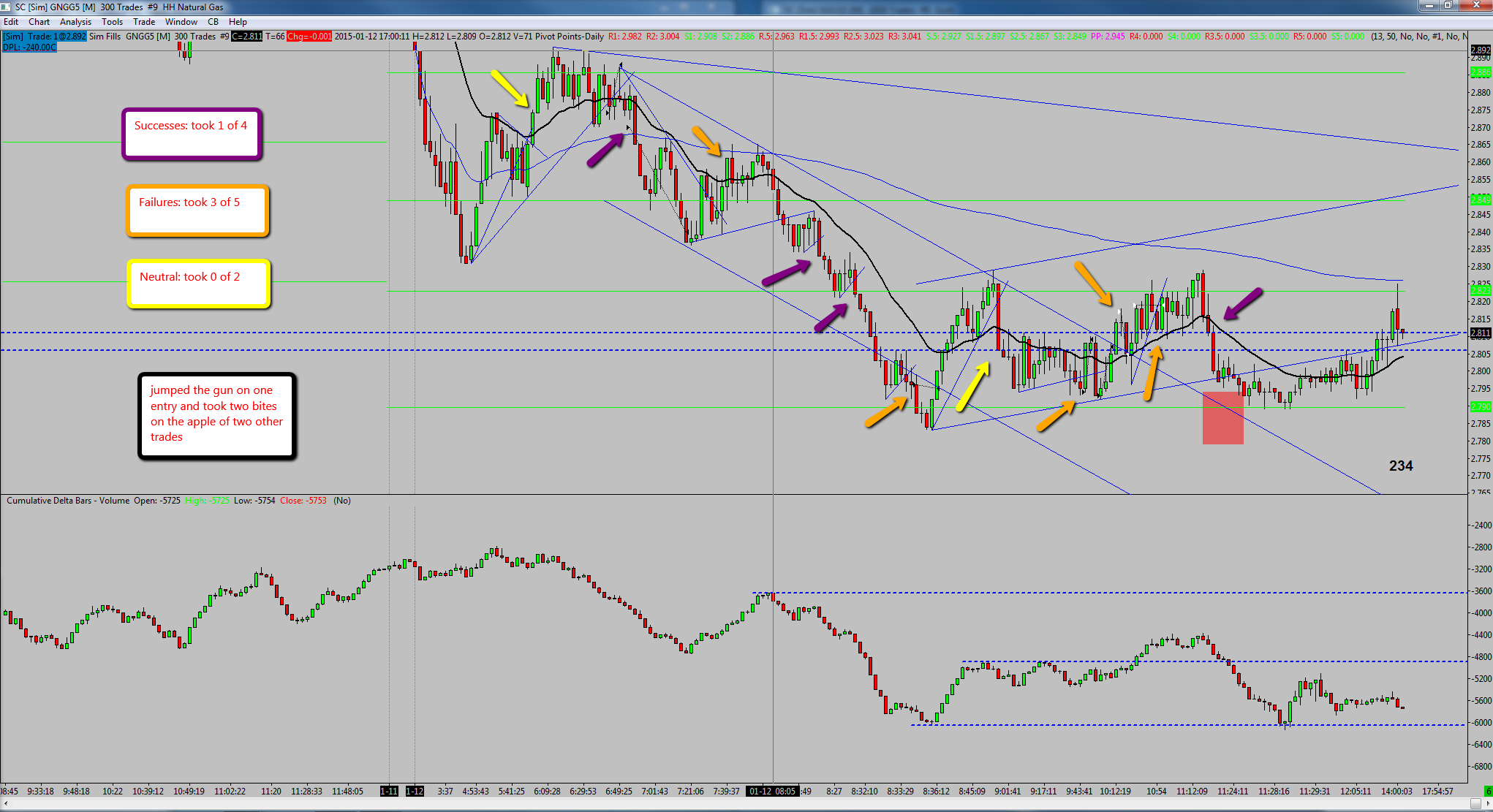Open the Tools menu
Image resolution: width=1493 pixels, height=812 pixels.
pyautogui.click(x=113, y=22)
